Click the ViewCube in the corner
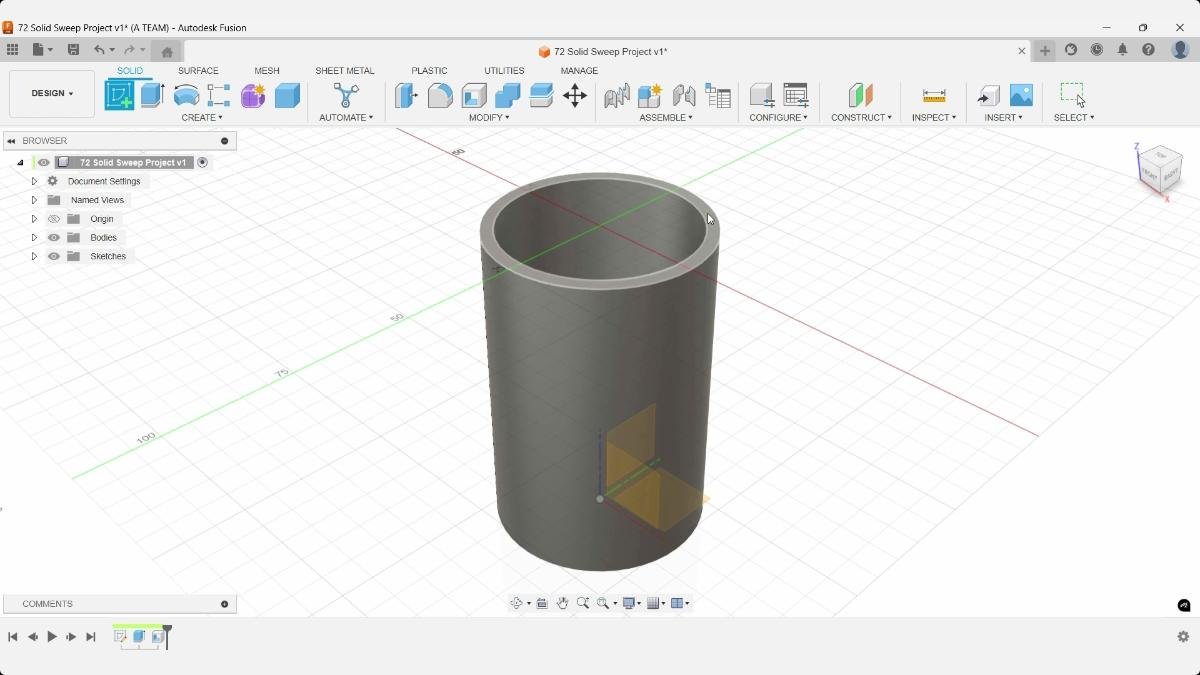Image resolution: width=1200 pixels, height=675 pixels. pyautogui.click(x=1161, y=169)
